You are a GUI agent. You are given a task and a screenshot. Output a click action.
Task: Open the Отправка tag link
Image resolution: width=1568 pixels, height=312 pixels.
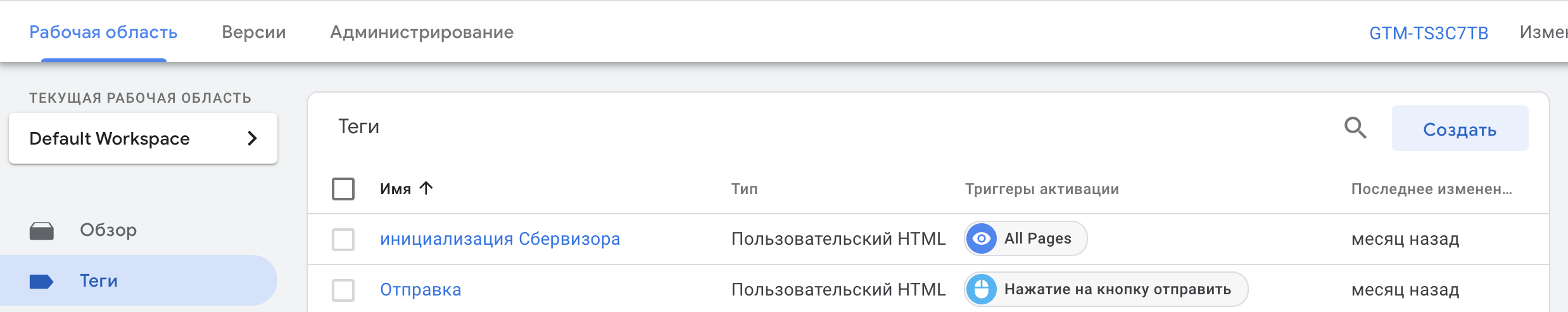(420, 290)
